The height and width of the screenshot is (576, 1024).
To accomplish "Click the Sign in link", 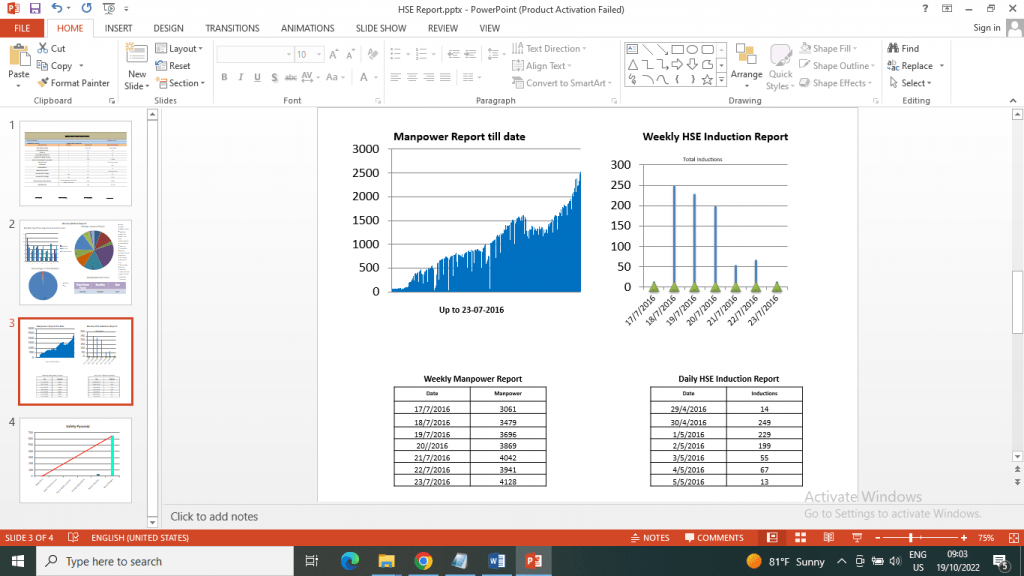I will point(986,27).
